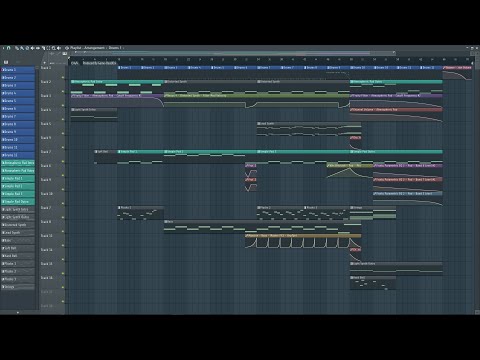Screen dimensions: 480x360
Task: Open the playlist options menu arrow
Action: 3,48
